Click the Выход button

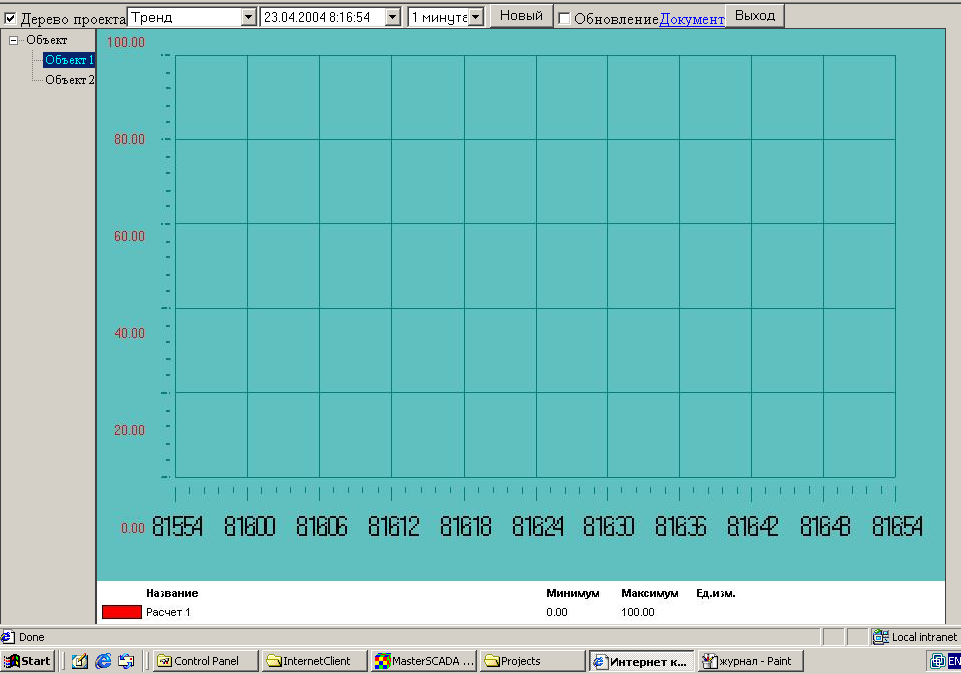click(755, 16)
